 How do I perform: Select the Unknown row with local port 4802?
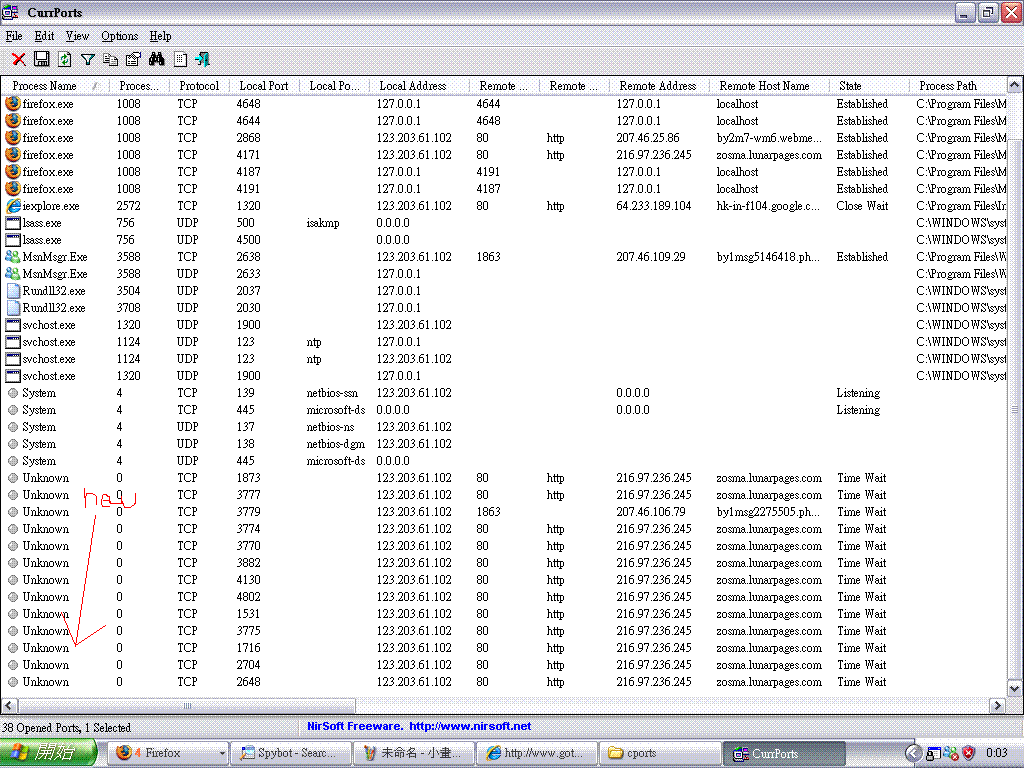click(504, 597)
